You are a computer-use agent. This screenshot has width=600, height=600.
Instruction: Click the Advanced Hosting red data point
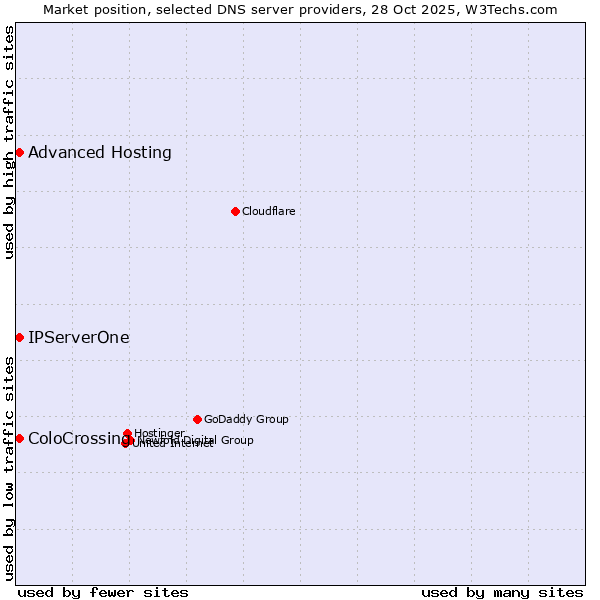(x=19, y=152)
